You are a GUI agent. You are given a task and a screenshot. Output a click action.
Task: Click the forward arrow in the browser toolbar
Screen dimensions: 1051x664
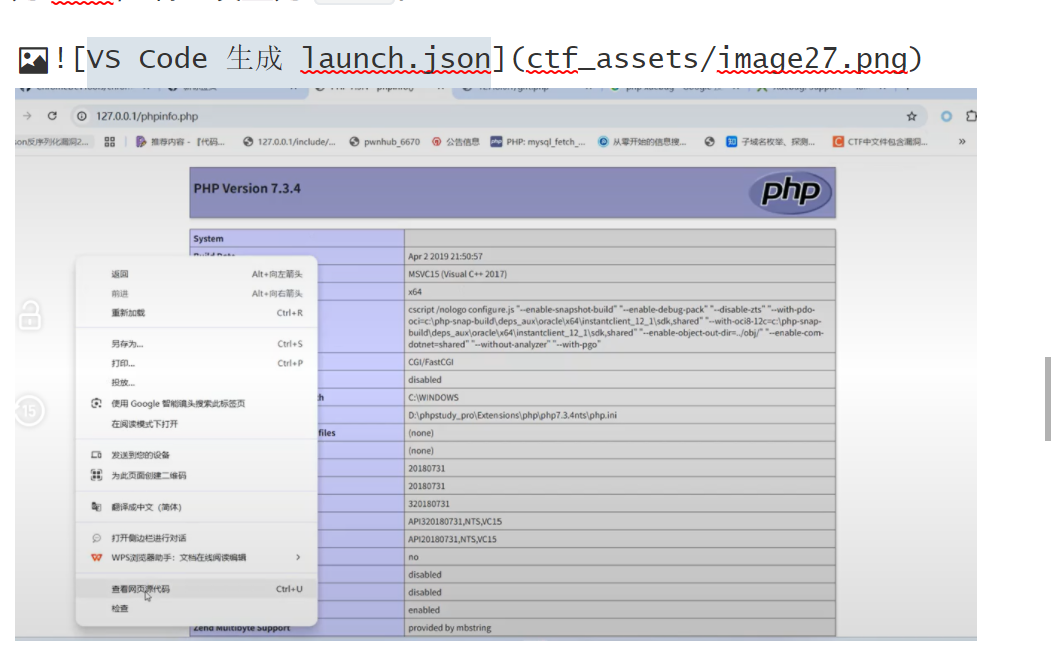[27, 116]
